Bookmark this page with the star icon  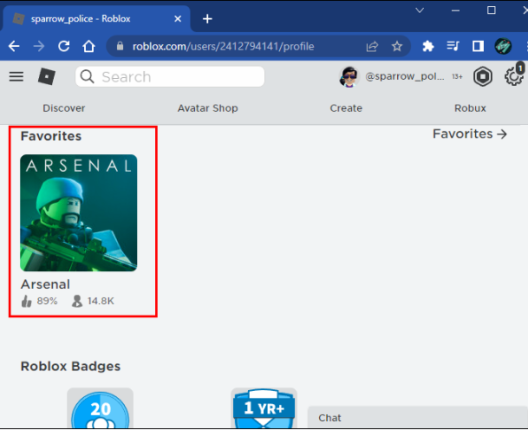point(397,46)
